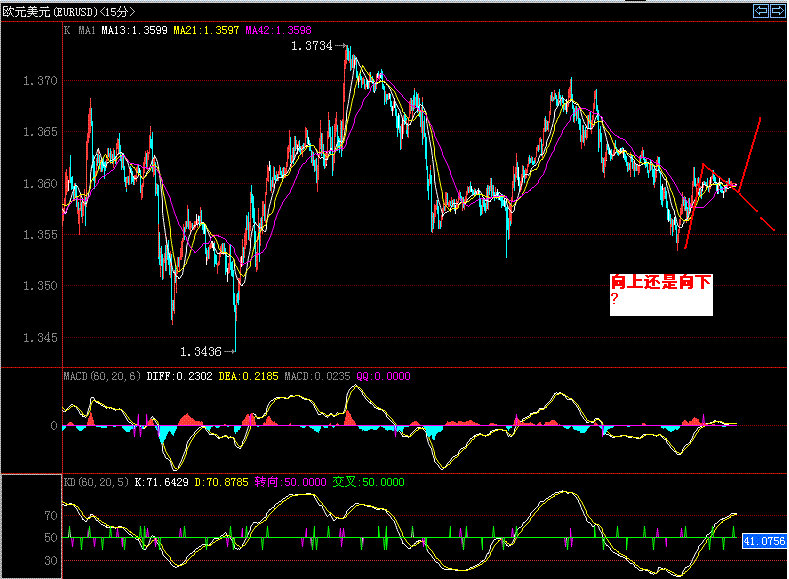Click the 1.345 price axis label
789x579 pixels.
40,338
